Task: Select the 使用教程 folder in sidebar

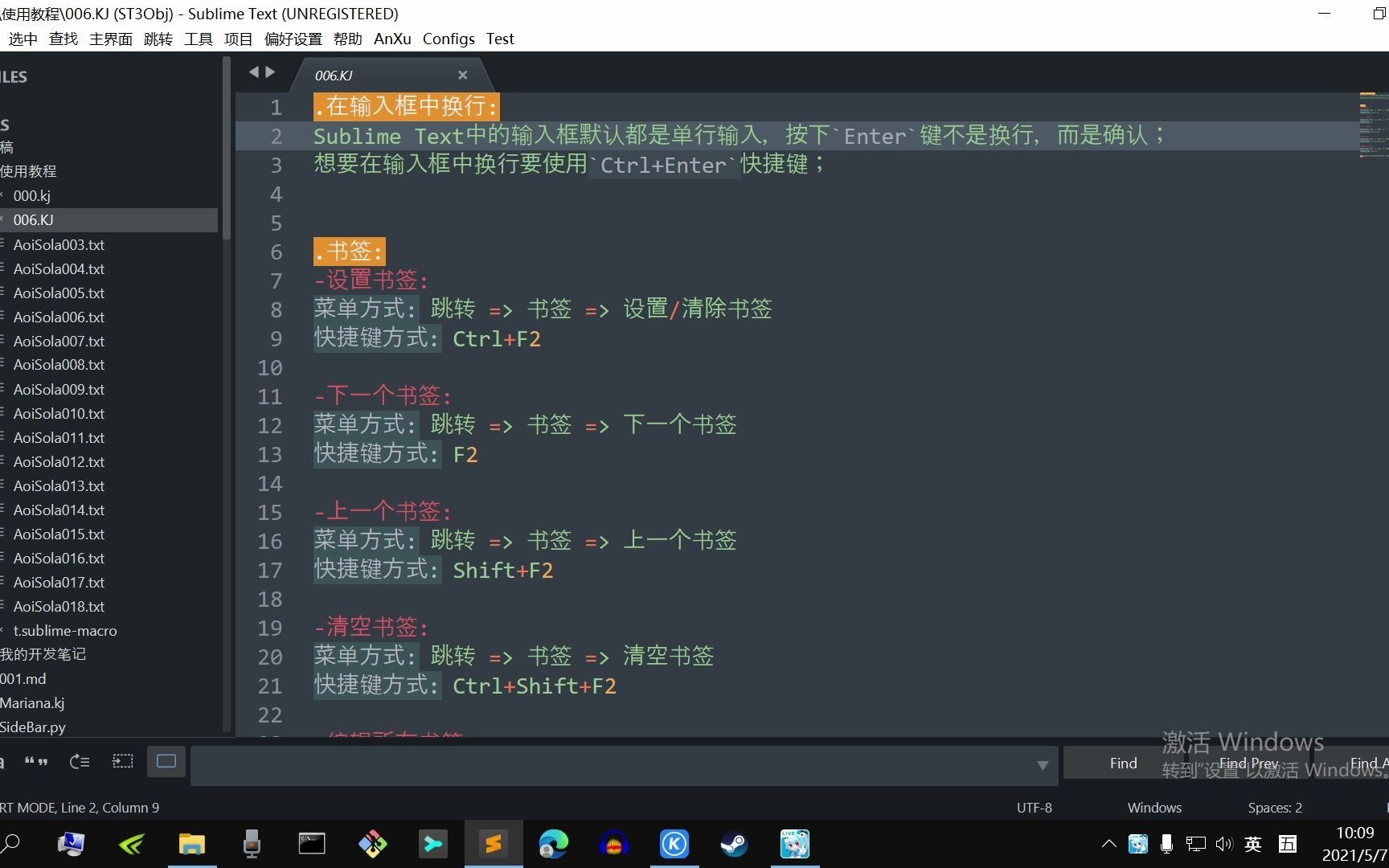Action: pyautogui.click(x=109, y=171)
